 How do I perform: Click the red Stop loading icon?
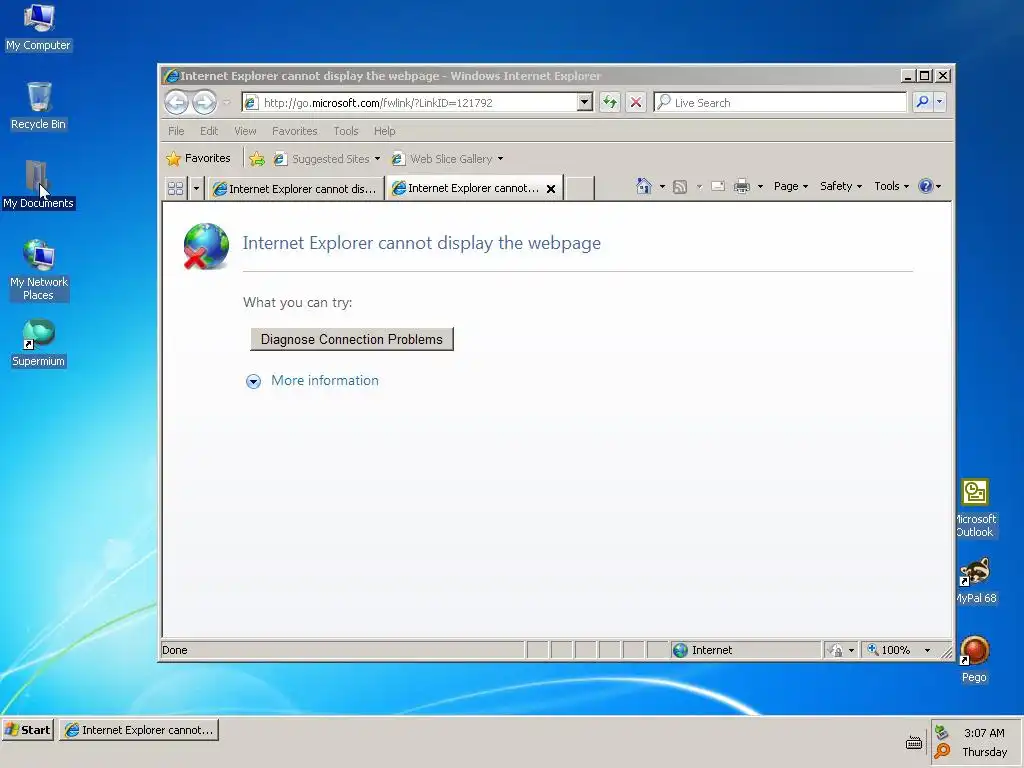pyautogui.click(x=635, y=102)
